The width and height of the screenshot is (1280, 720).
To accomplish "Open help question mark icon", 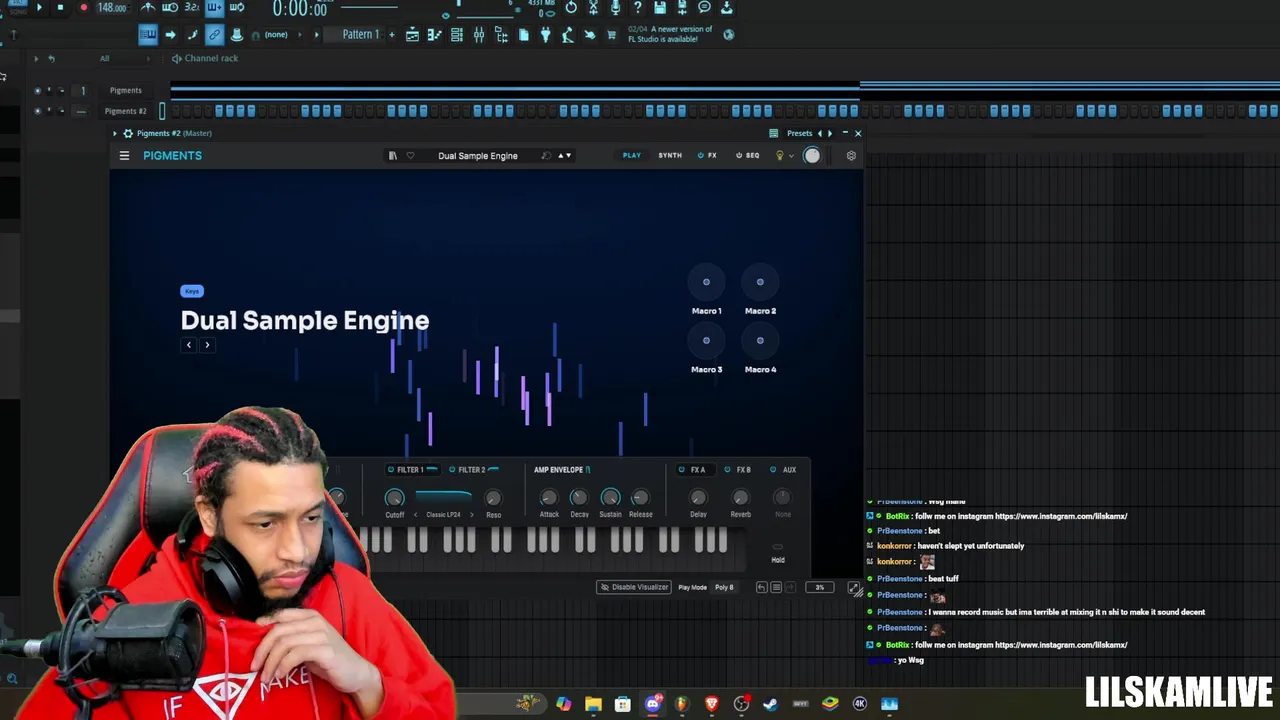I will pyautogui.click(x=637, y=8).
